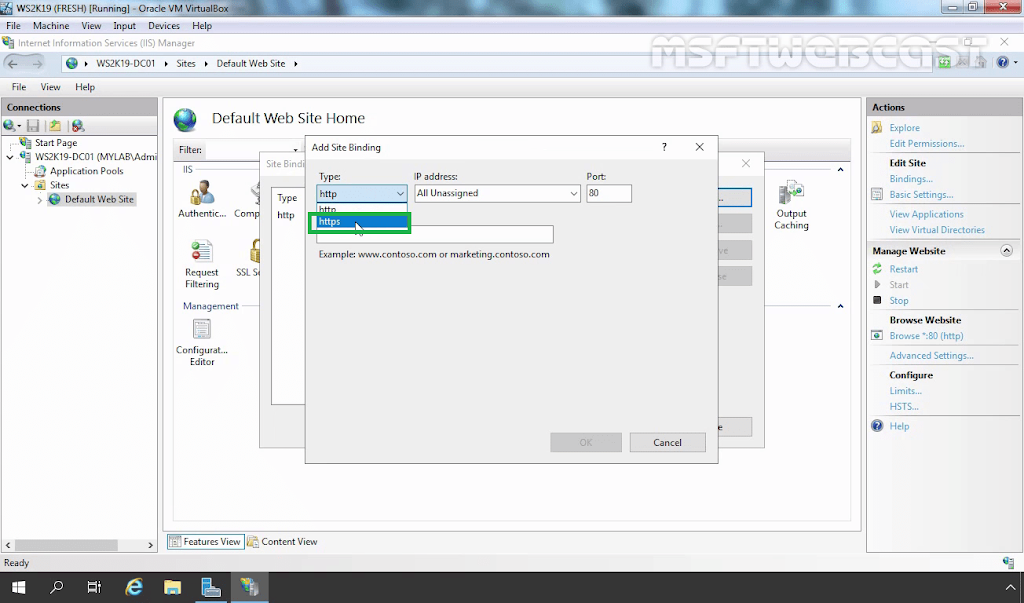Select Application Pools in the tree
Screen dimensions: 1024x603
(x=87, y=171)
